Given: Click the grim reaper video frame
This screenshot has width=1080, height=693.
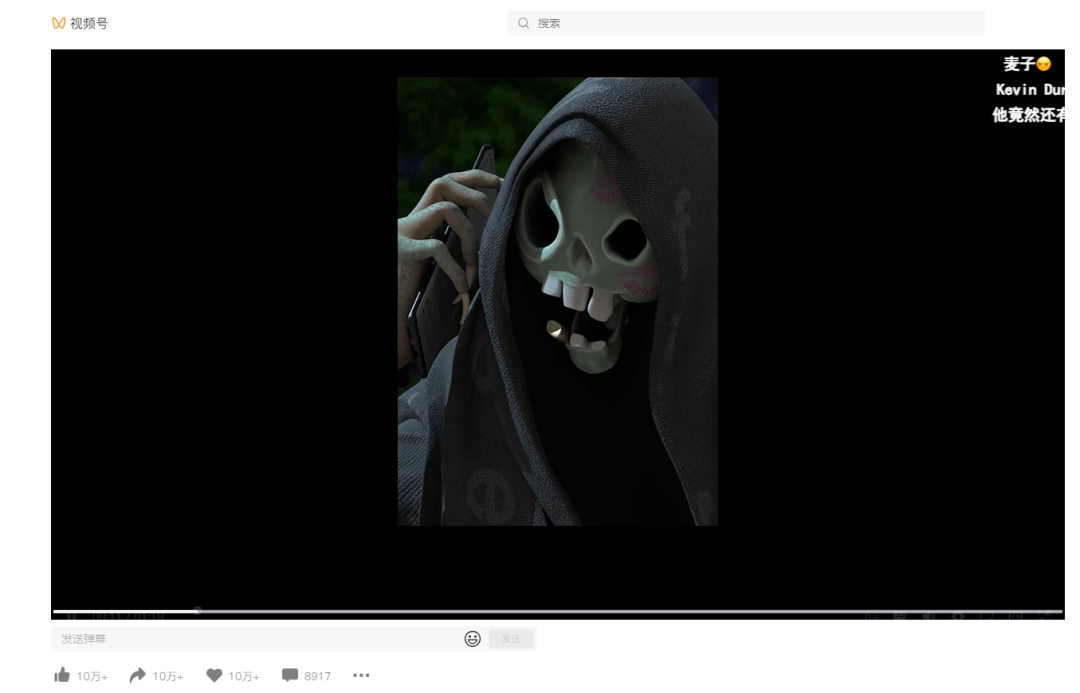Looking at the screenshot, I should click(557, 300).
